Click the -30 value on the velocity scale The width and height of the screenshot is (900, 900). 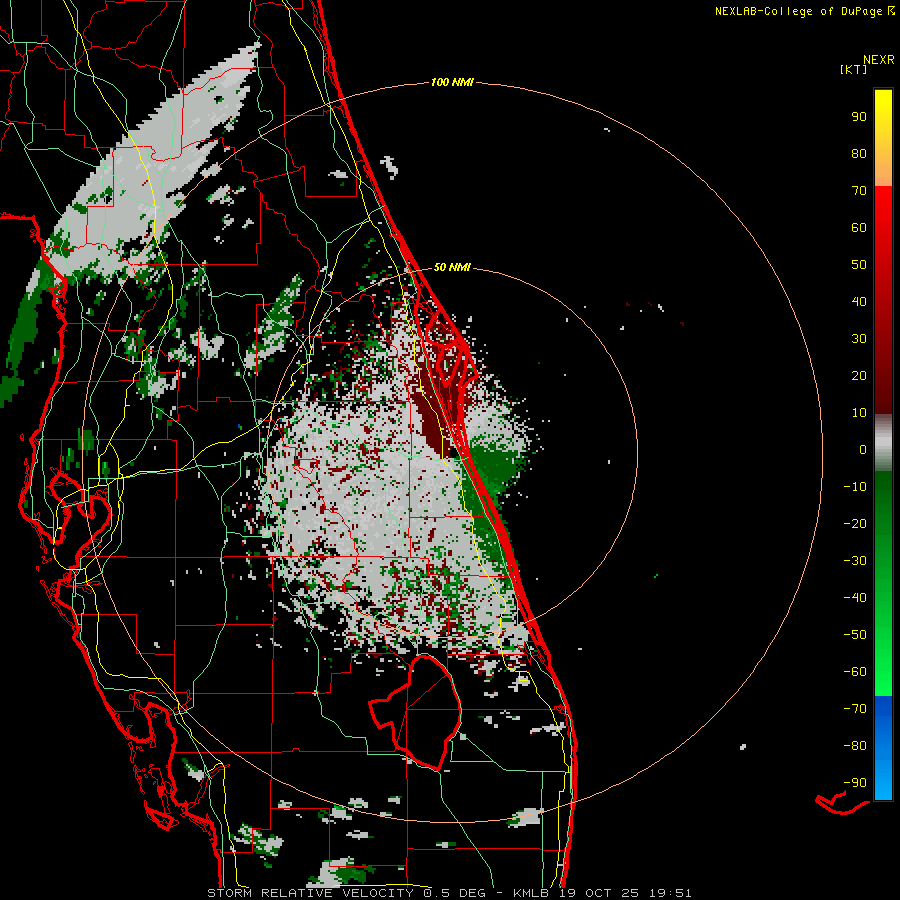tap(855, 561)
